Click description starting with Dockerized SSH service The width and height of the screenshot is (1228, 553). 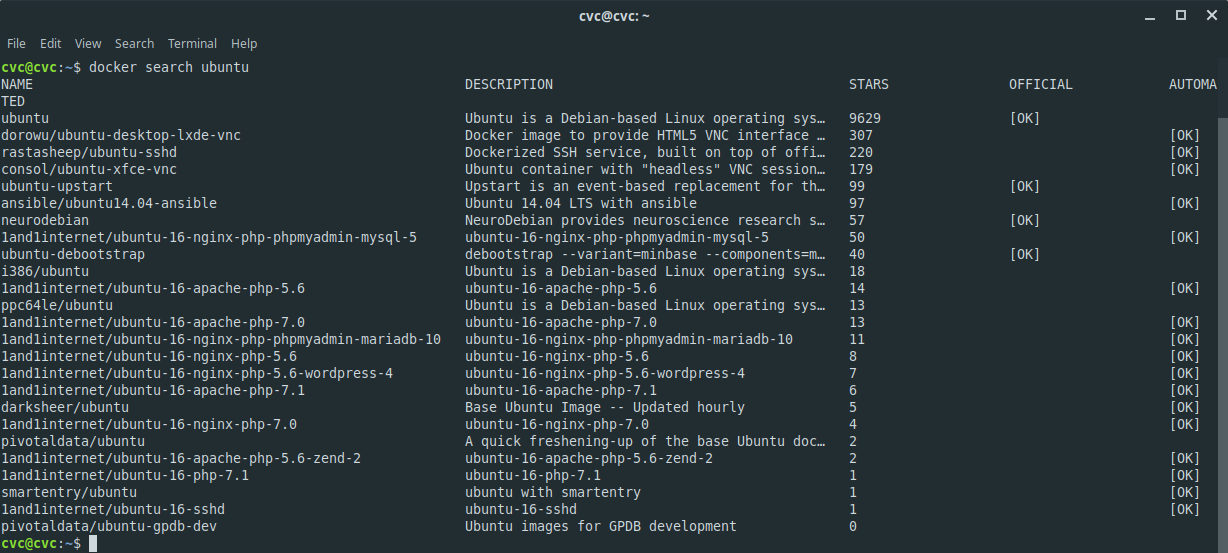click(x=645, y=152)
